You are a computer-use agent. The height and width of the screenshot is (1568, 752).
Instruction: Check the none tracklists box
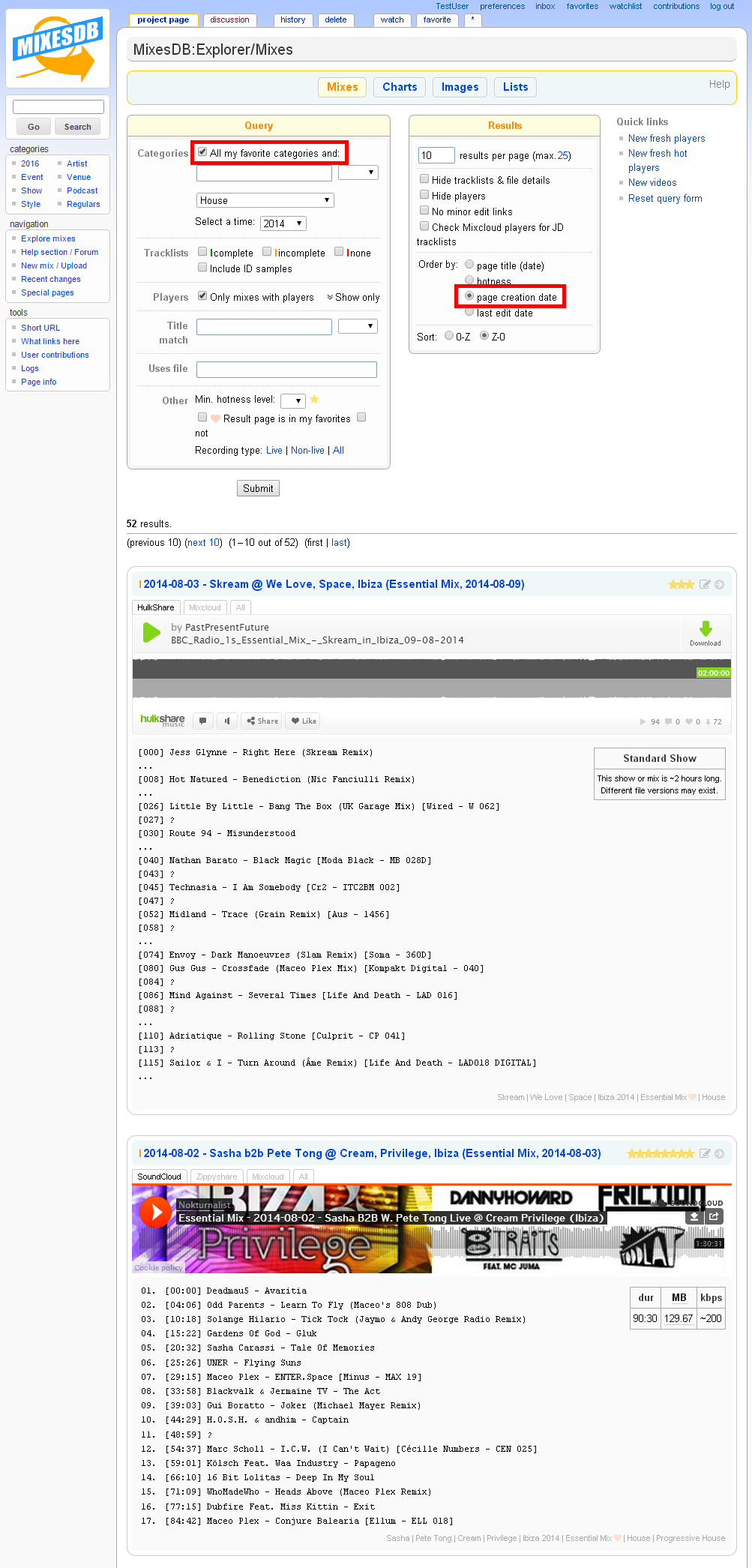(339, 252)
